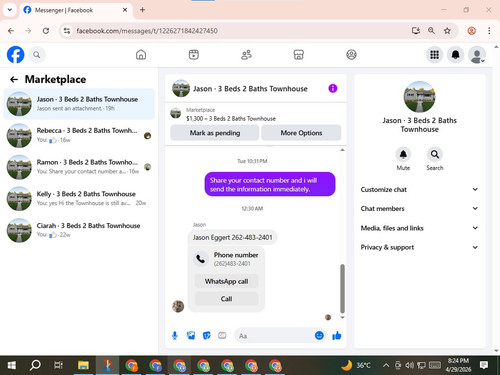
Task: Click the chat scrollbar thumb
Action: point(342,289)
